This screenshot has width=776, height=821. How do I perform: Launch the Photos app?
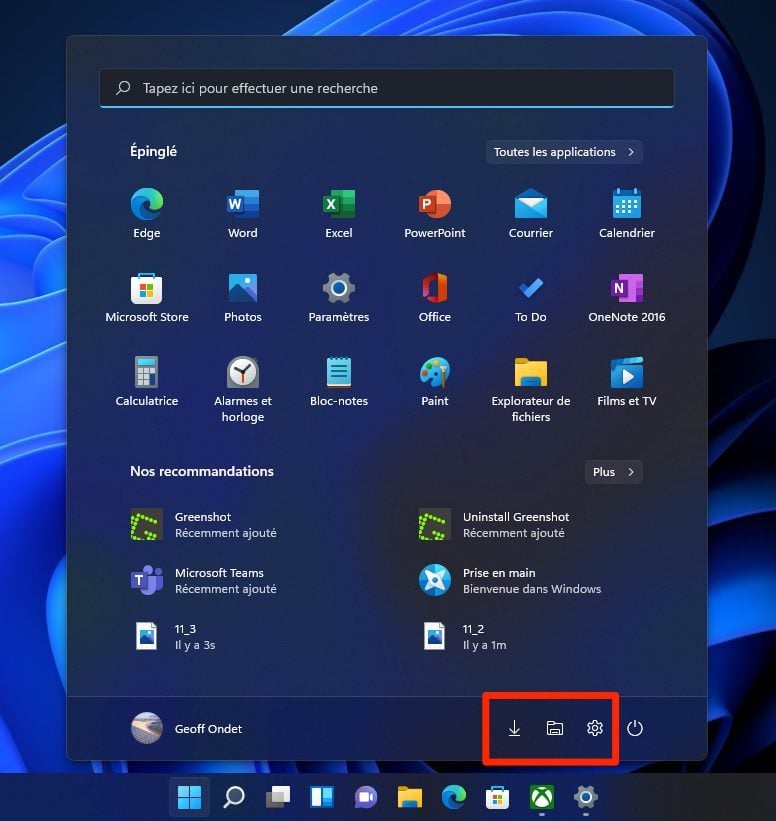[242, 297]
